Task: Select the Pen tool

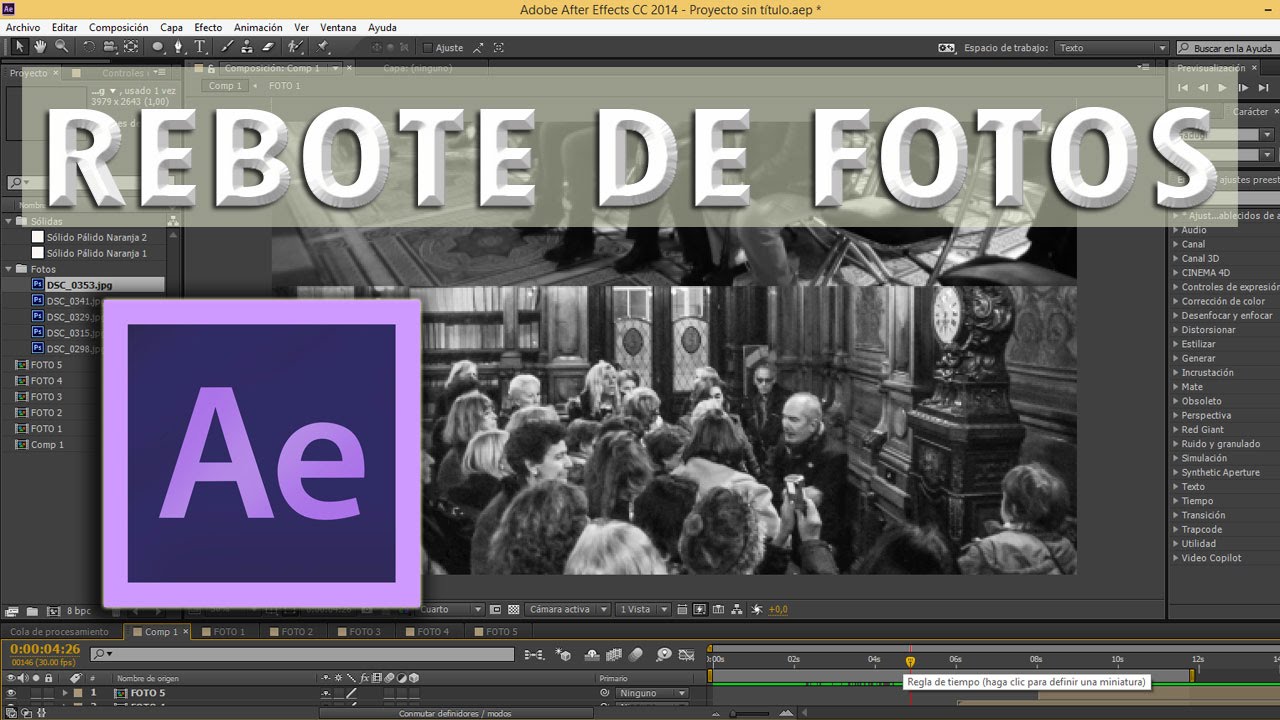Action: pyautogui.click(x=178, y=47)
